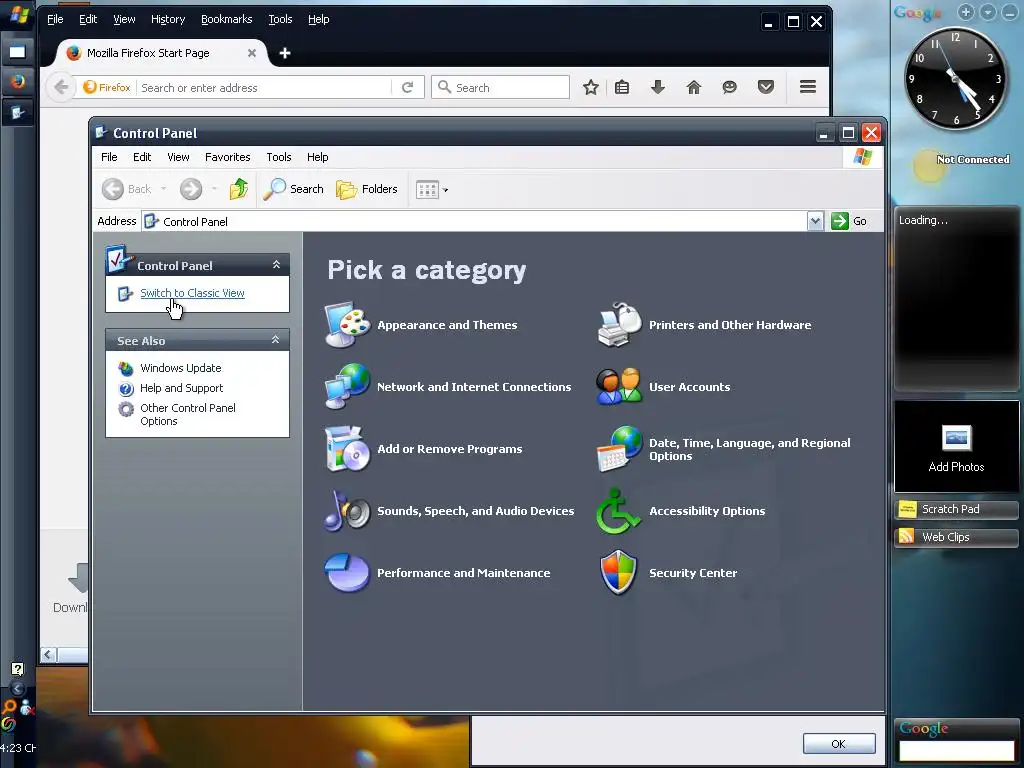Open Performance and Maintenance pie chart icon
1024x768 pixels.
click(x=347, y=573)
